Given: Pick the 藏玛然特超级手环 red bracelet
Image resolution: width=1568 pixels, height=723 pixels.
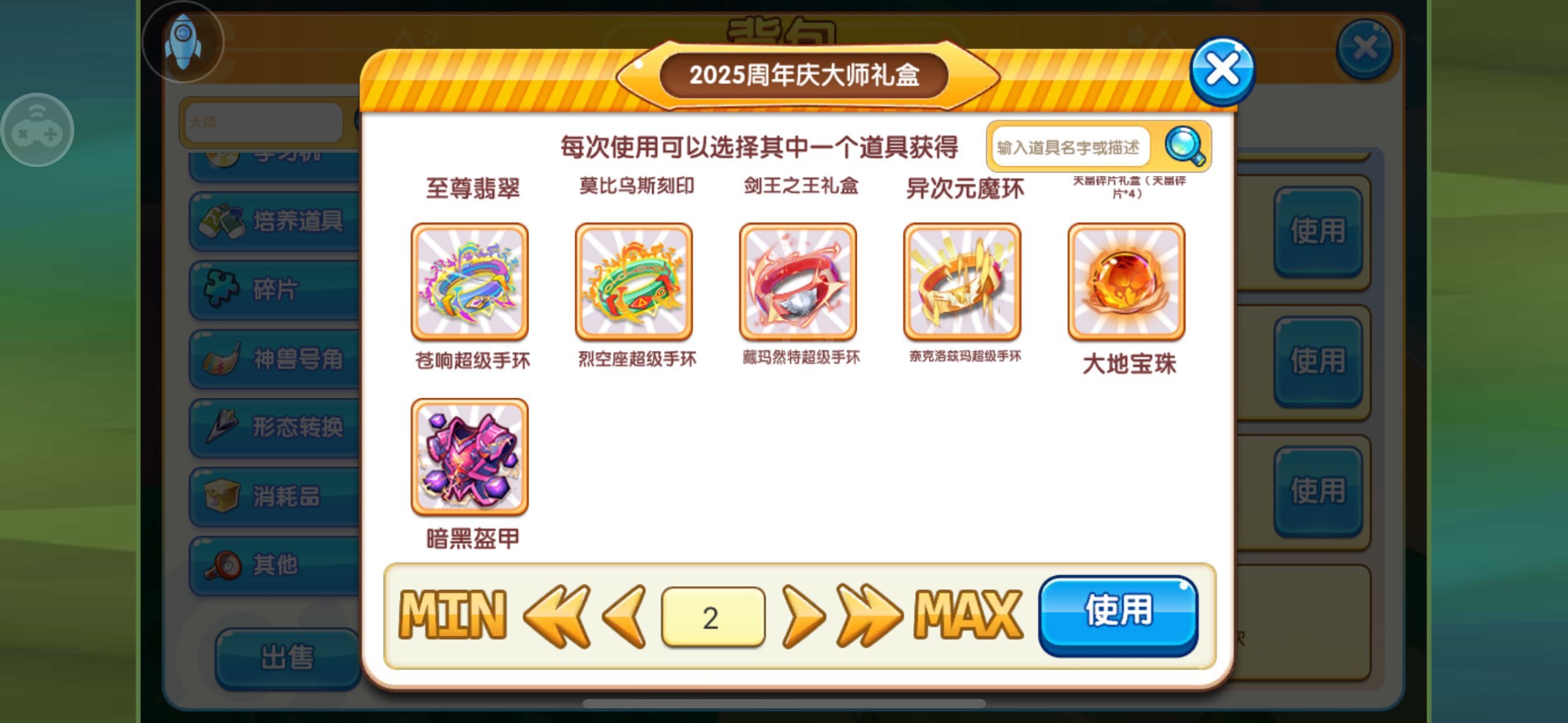Looking at the screenshot, I should pyautogui.click(x=797, y=281).
